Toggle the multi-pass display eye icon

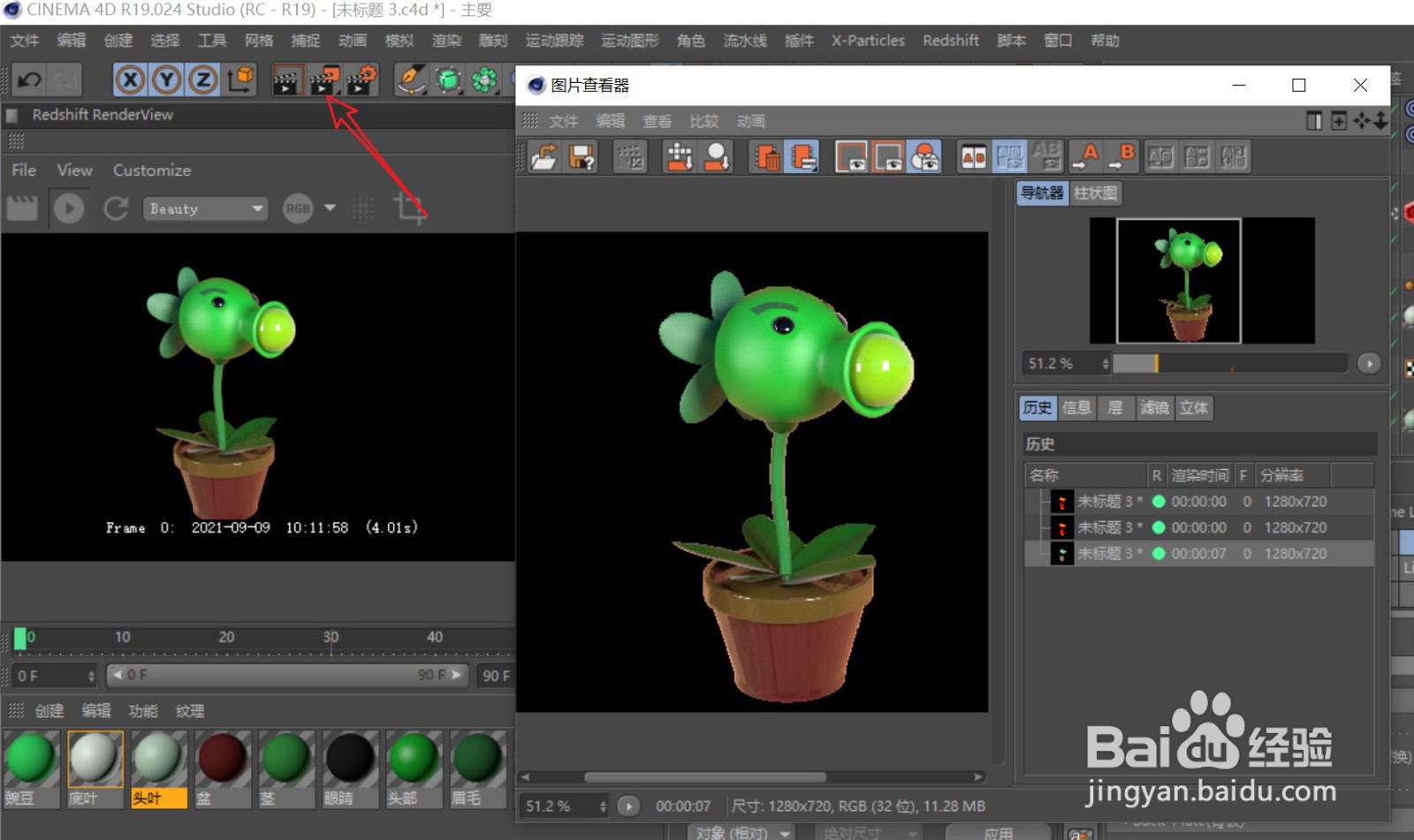click(x=887, y=157)
